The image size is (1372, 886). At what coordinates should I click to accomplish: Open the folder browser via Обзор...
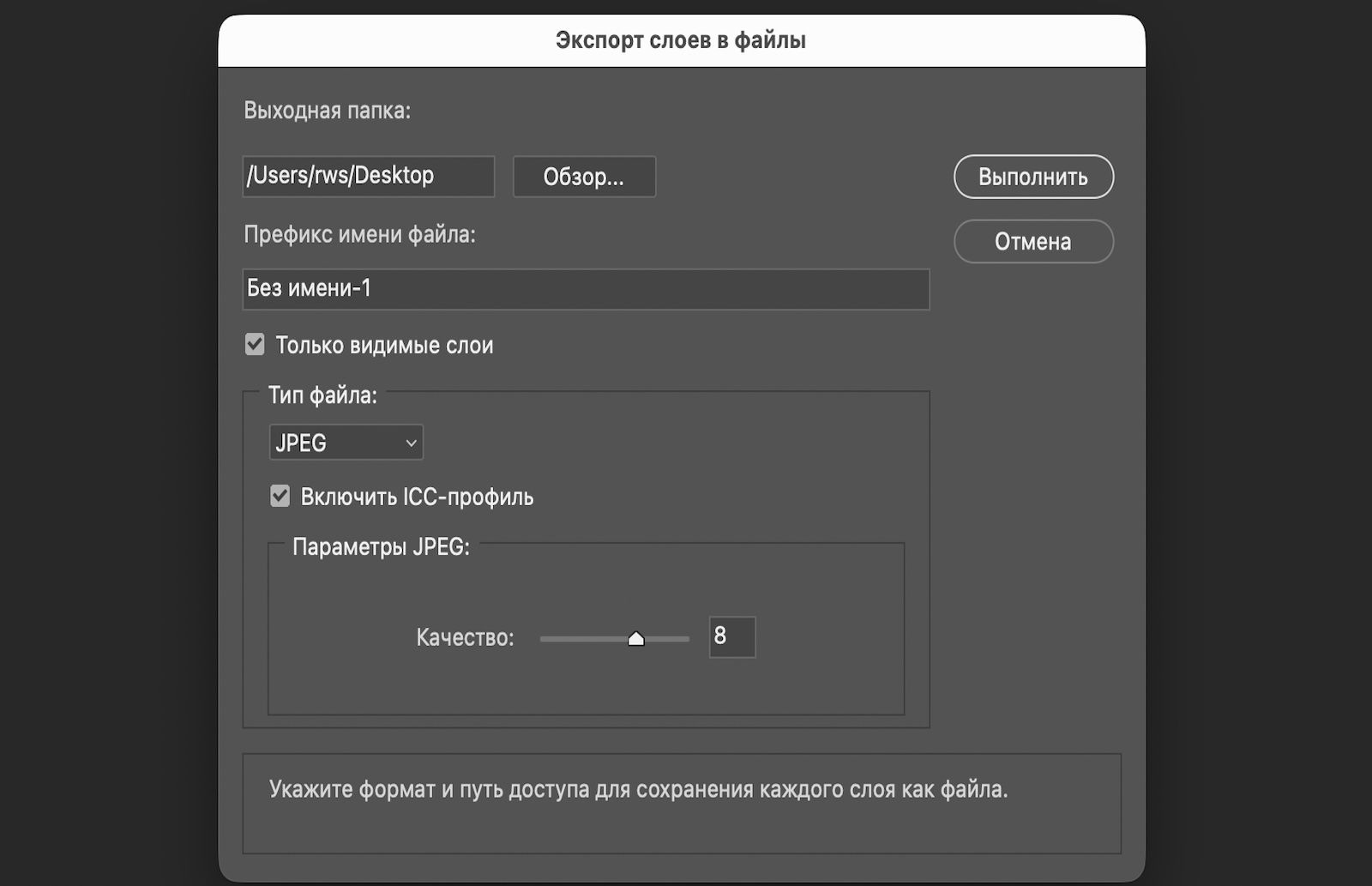coord(584,177)
